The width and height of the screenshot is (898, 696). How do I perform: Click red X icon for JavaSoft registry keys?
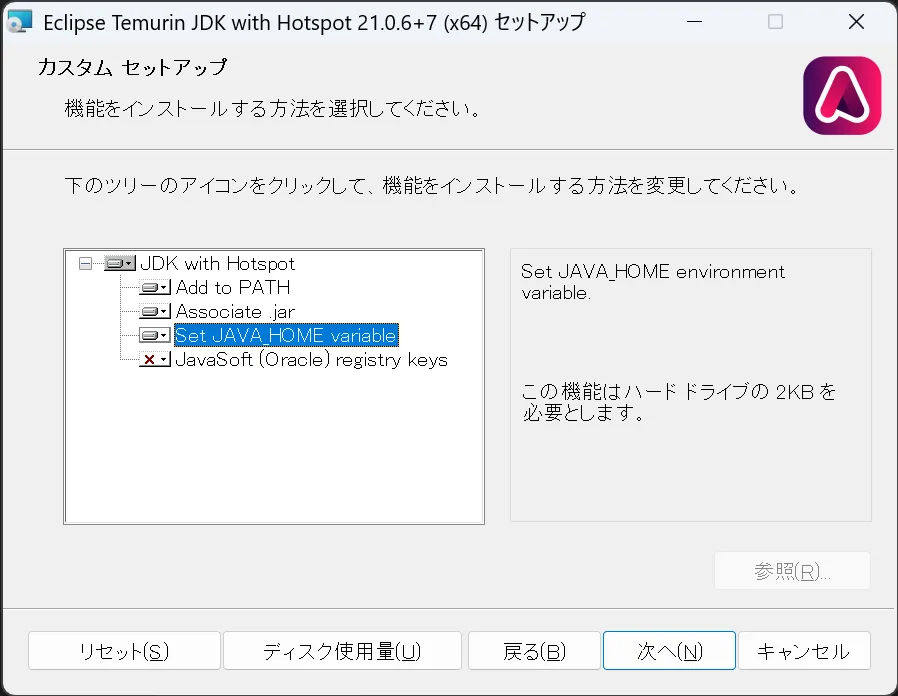coord(155,360)
